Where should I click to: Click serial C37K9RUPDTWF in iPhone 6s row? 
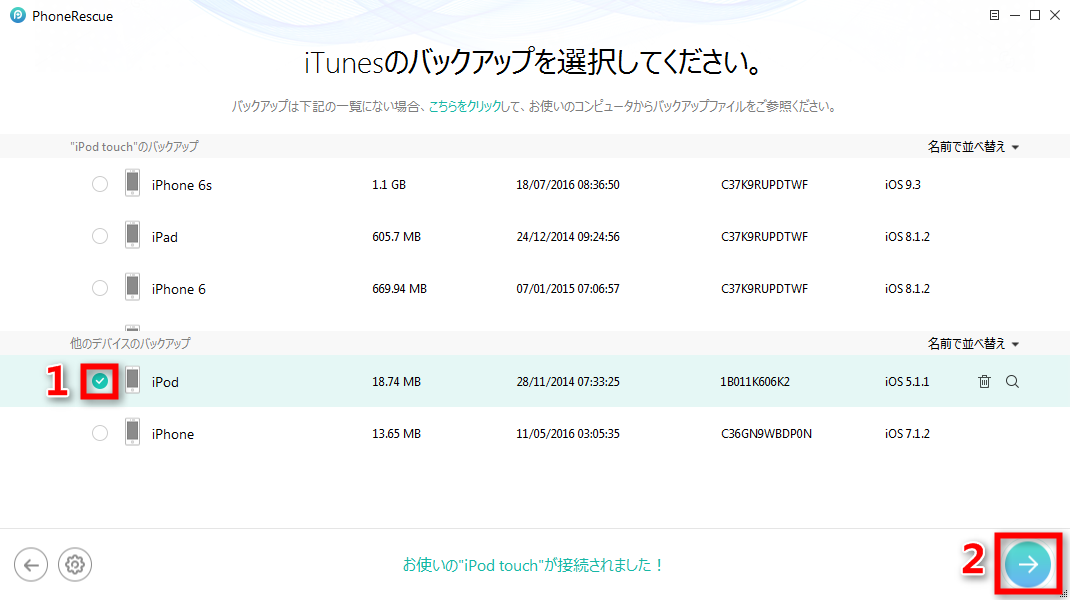pyautogui.click(x=764, y=184)
